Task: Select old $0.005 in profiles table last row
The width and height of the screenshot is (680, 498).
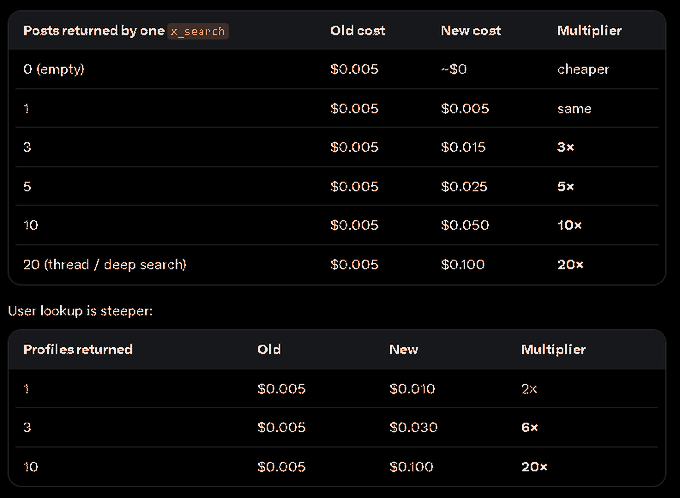Action: [281, 467]
